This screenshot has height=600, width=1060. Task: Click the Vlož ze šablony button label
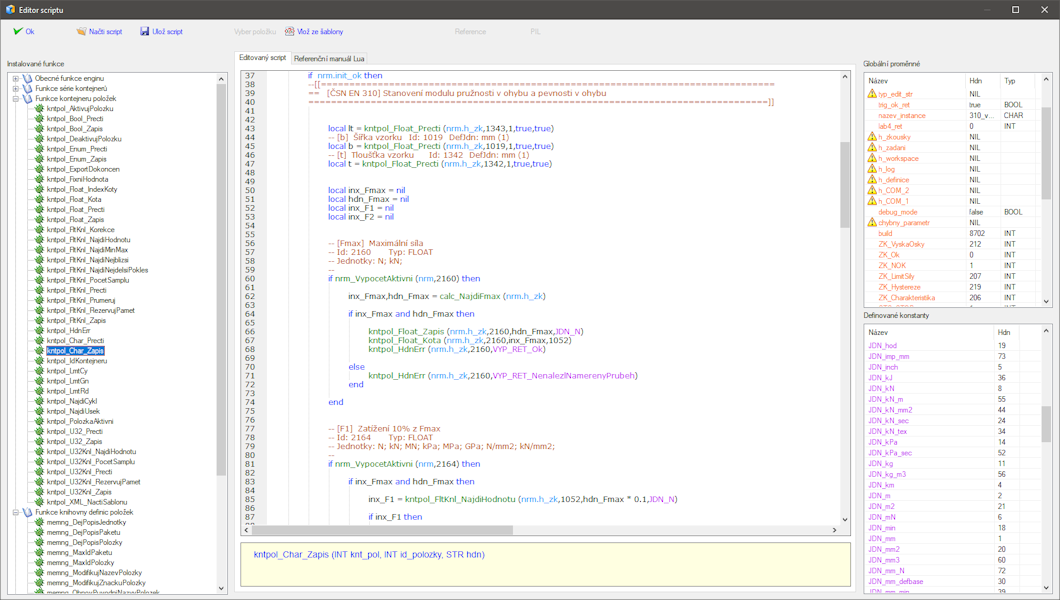pos(320,32)
